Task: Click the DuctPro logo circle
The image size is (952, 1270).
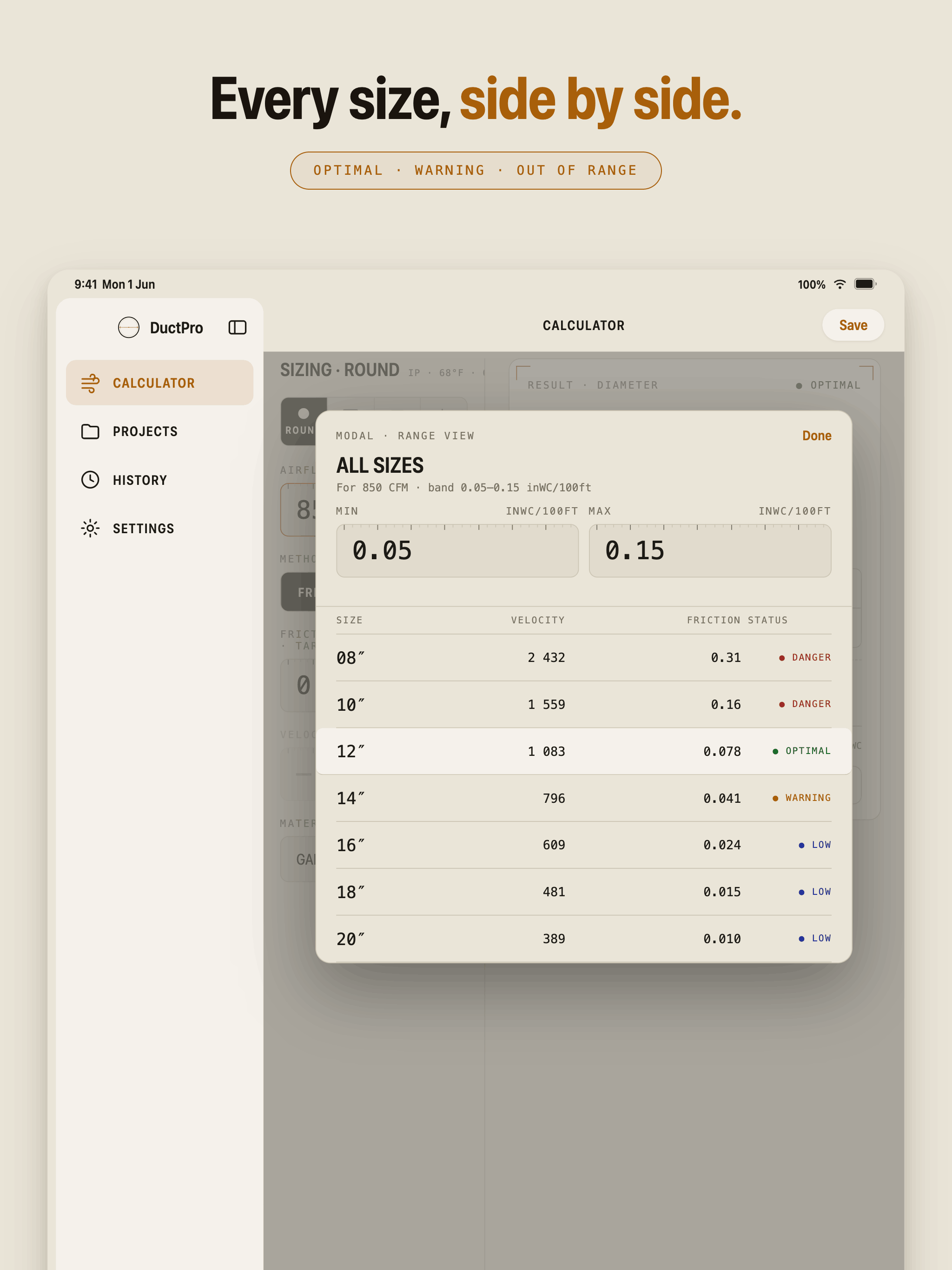Action: 129,327
